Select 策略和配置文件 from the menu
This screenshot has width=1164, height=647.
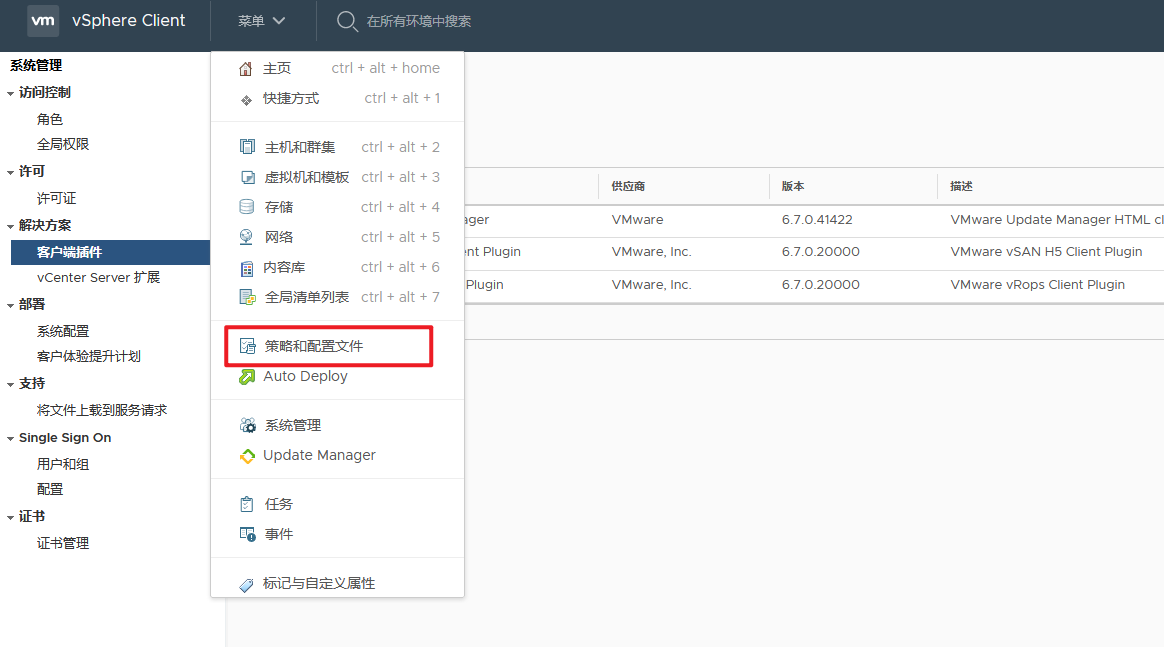(313, 346)
